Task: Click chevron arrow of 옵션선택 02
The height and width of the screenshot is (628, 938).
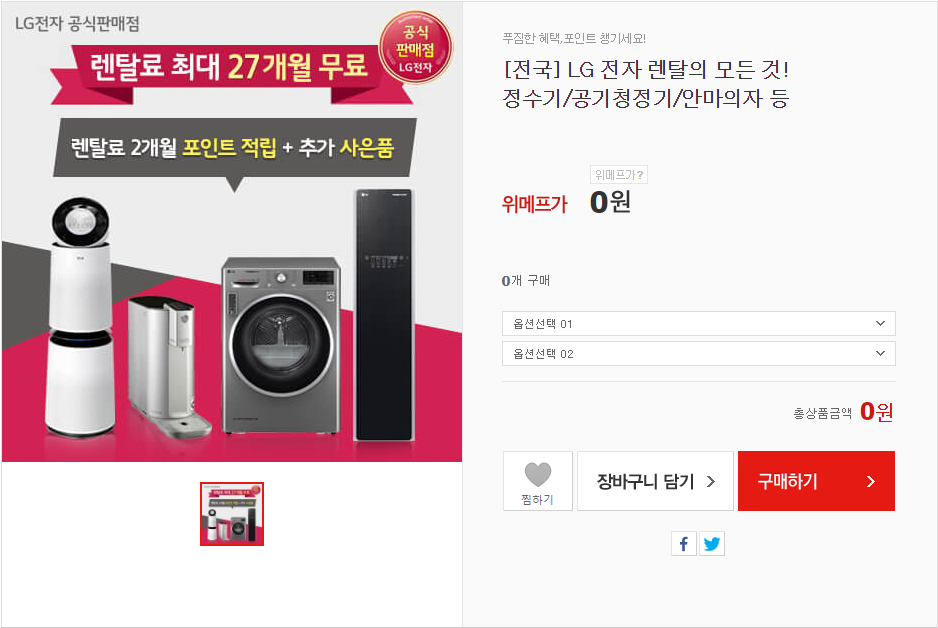Action: point(880,353)
